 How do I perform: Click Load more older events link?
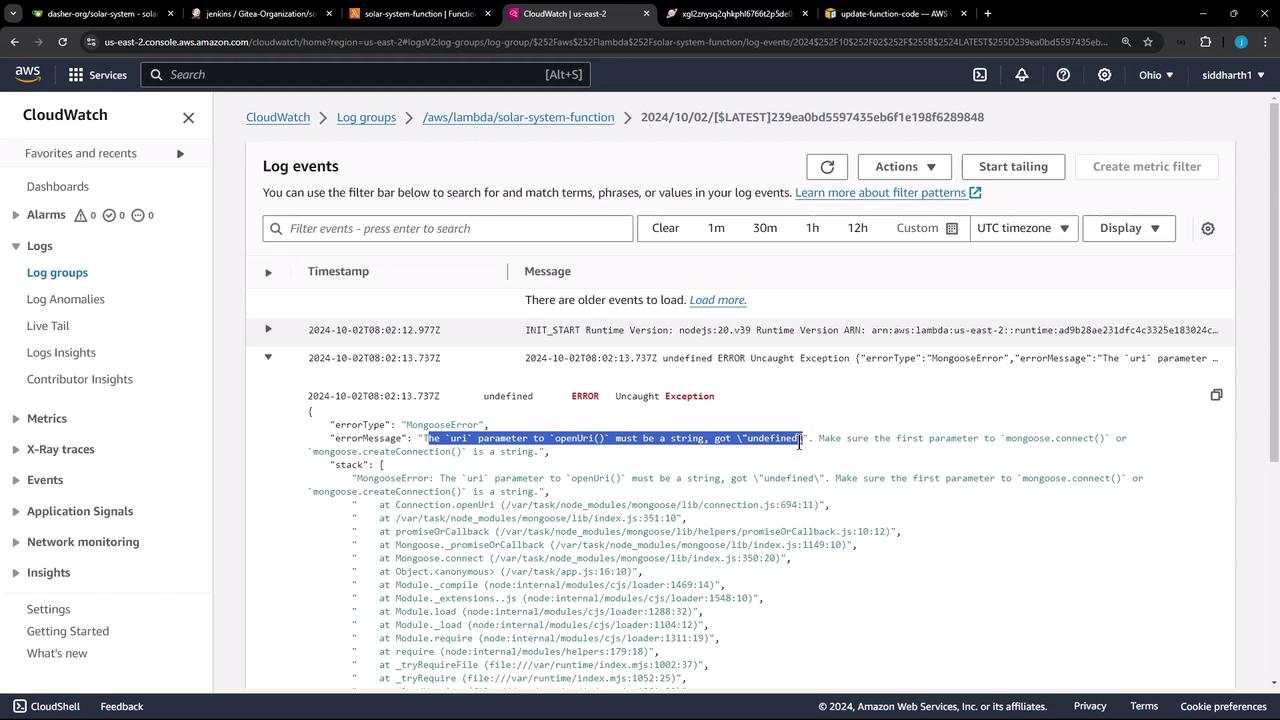pos(717,300)
